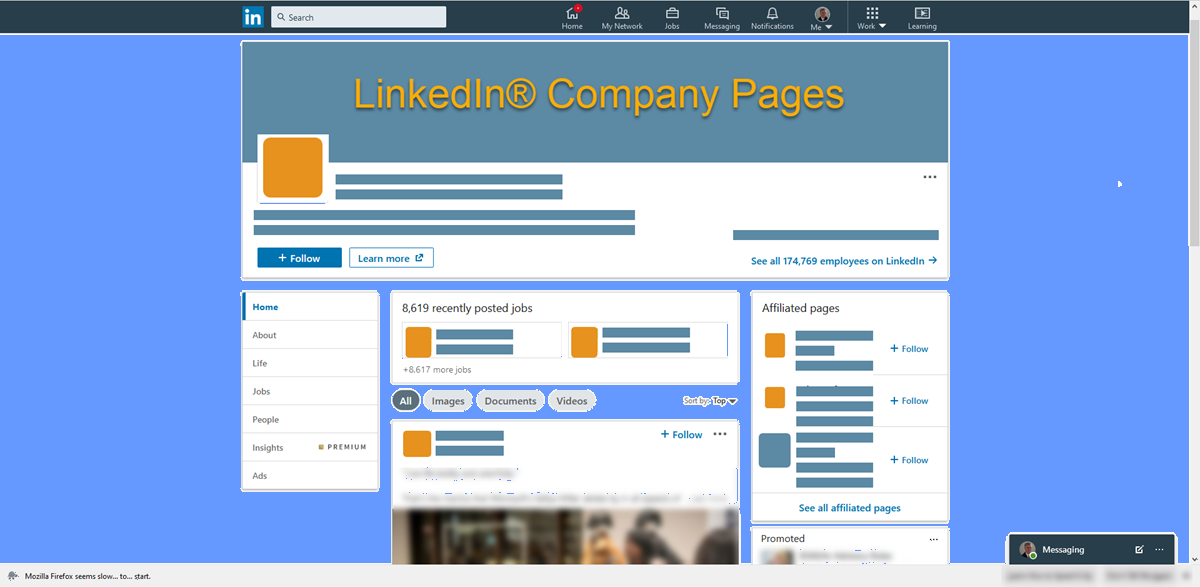Toggle the Documents content filter
The width and height of the screenshot is (1200, 587).
[x=510, y=400]
